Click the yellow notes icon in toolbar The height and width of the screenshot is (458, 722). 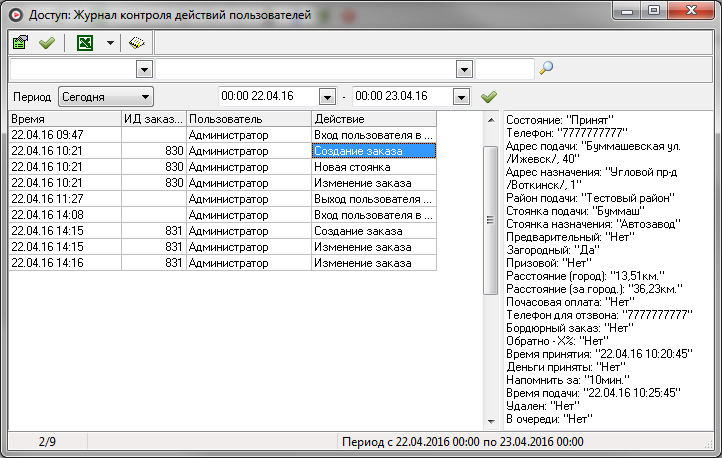pyautogui.click(x=136, y=43)
